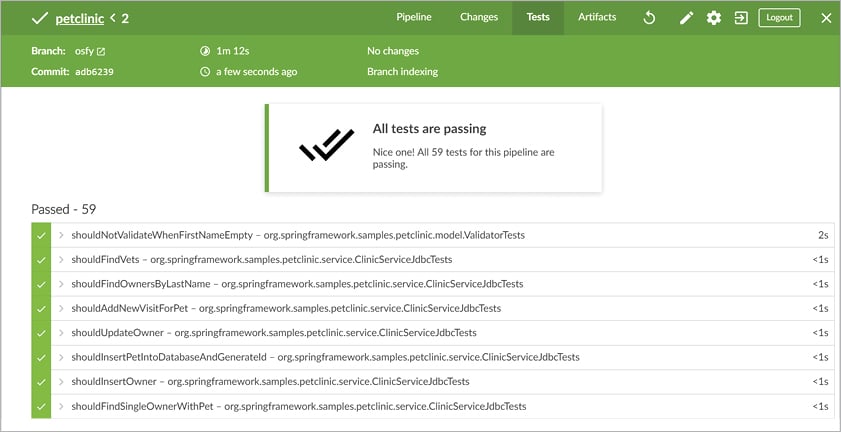Open the pipeline editor pencil icon
Image resolution: width=841 pixels, height=432 pixels.
[x=686, y=18]
